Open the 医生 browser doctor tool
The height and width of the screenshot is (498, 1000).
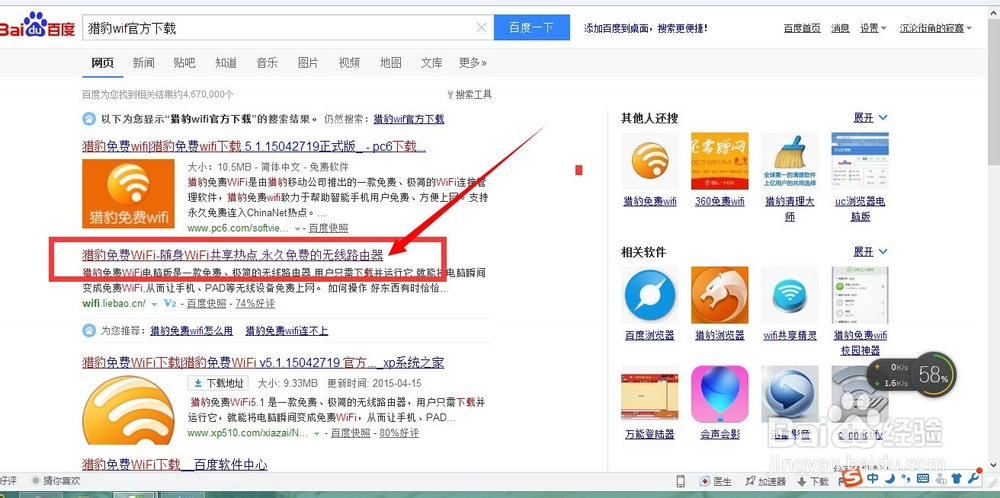coord(716,481)
